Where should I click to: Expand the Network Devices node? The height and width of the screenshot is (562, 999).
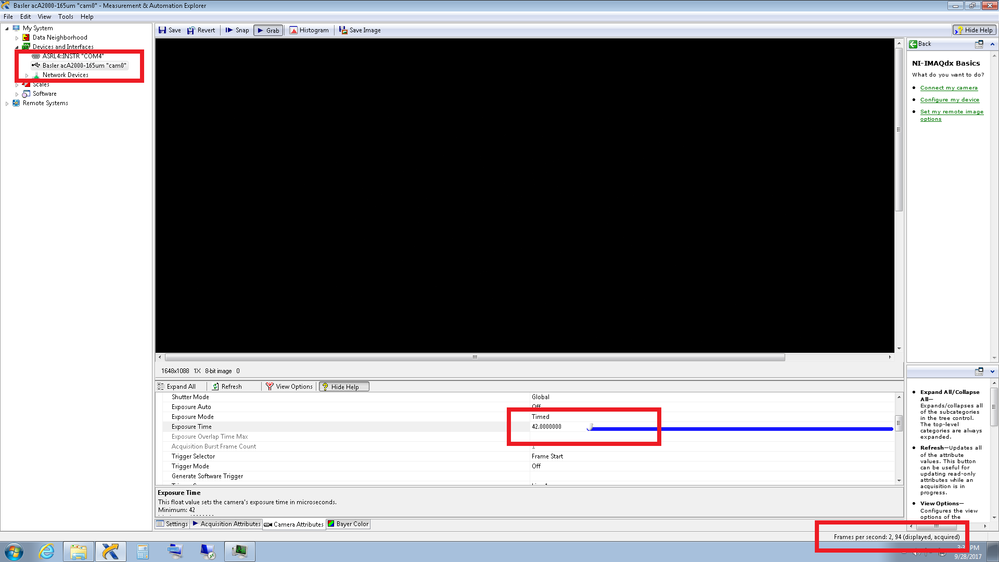(27, 75)
